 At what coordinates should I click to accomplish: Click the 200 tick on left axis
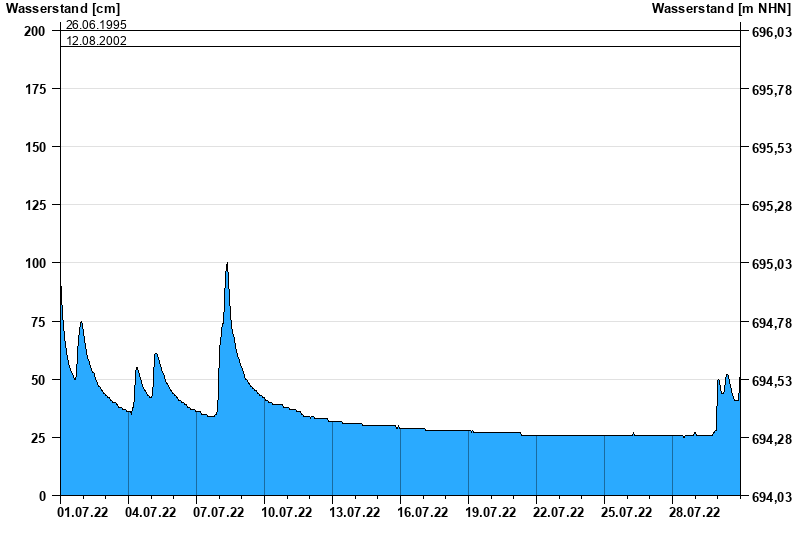[35, 31]
